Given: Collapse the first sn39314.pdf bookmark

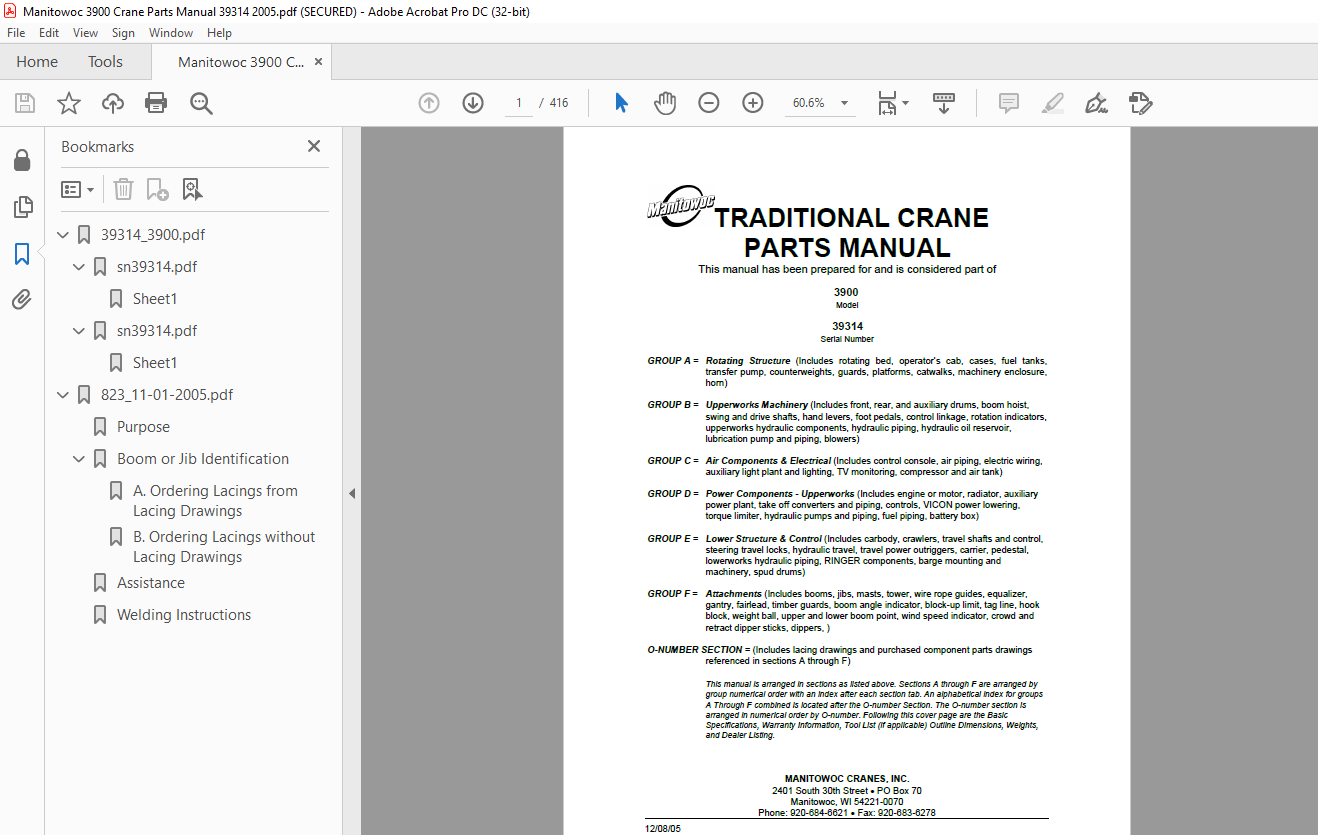Looking at the screenshot, I should pyautogui.click(x=80, y=267).
